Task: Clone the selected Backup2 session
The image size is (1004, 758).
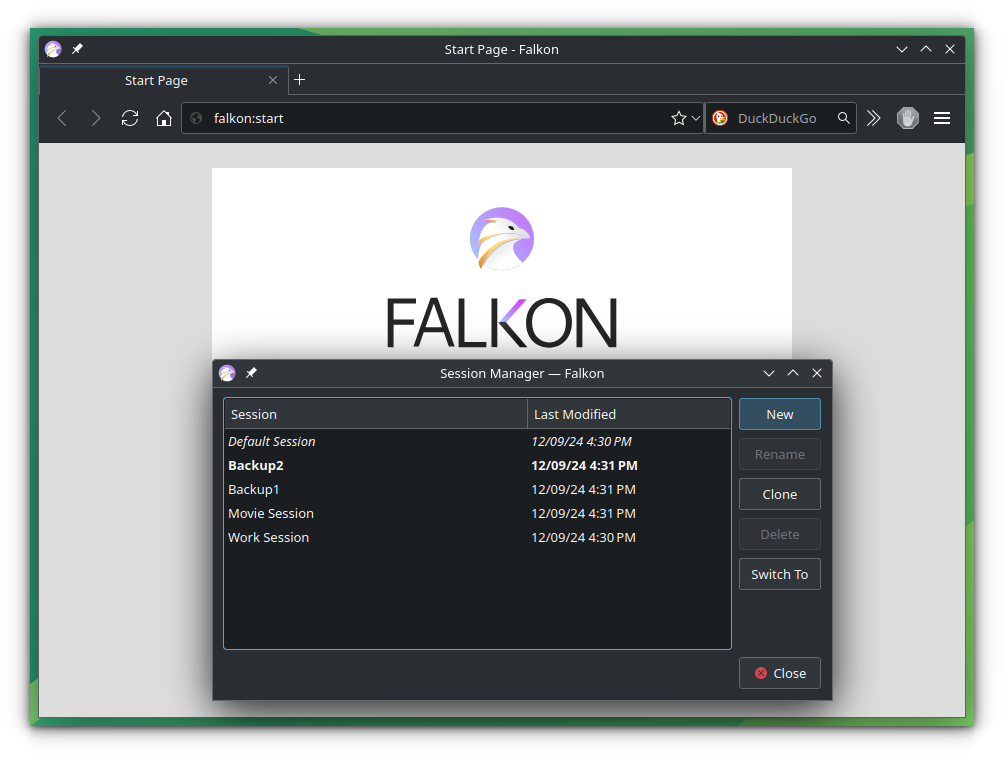Action: pos(779,493)
